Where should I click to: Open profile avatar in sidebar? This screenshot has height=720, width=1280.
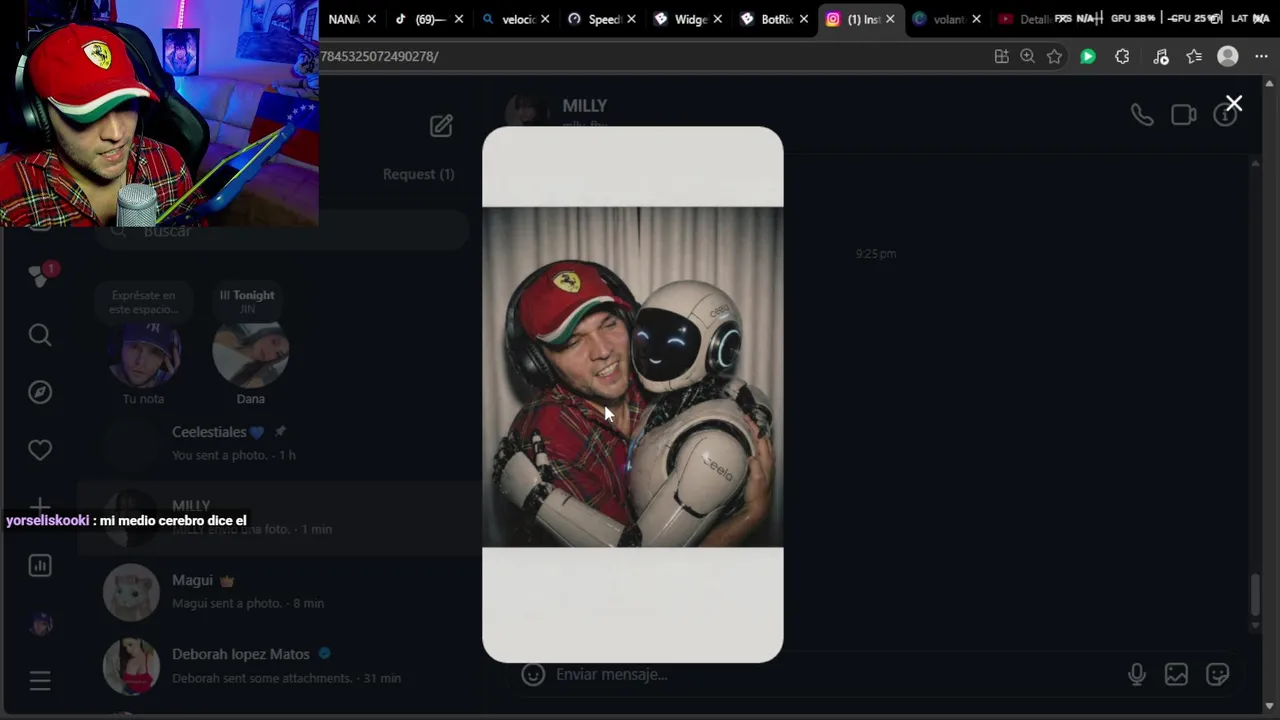coord(40,624)
